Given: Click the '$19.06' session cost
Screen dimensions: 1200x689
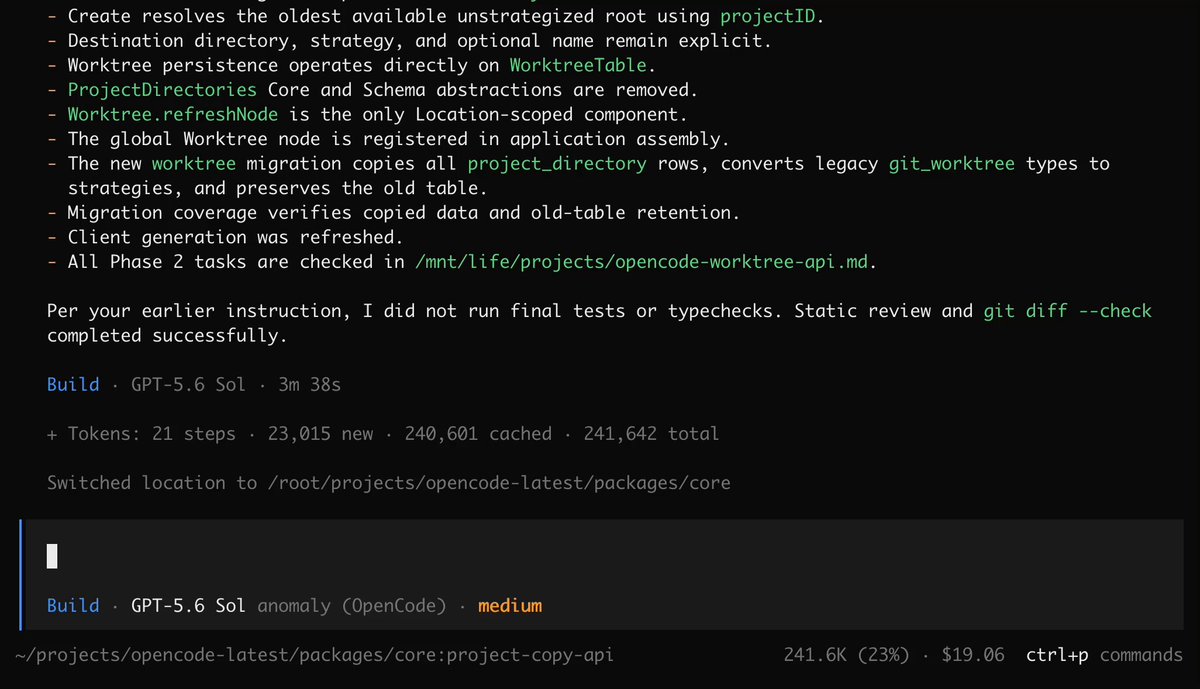Looking at the screenshot, I should (973, 655).
